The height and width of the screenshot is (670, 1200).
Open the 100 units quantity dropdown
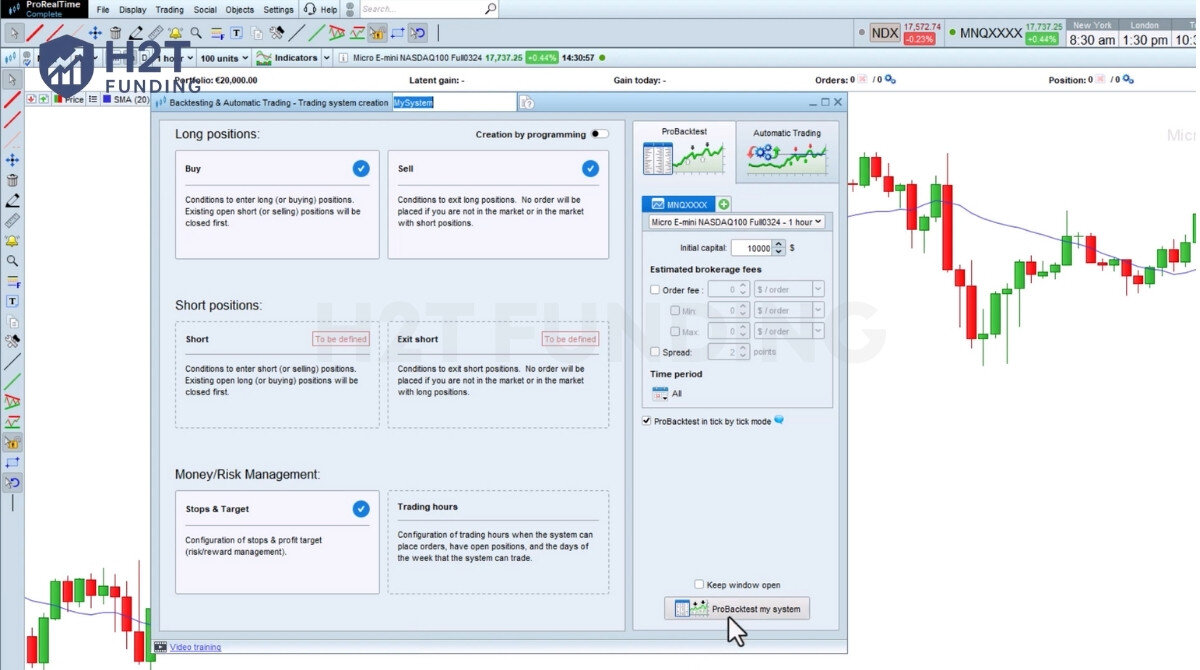click(x=244, y=58)
